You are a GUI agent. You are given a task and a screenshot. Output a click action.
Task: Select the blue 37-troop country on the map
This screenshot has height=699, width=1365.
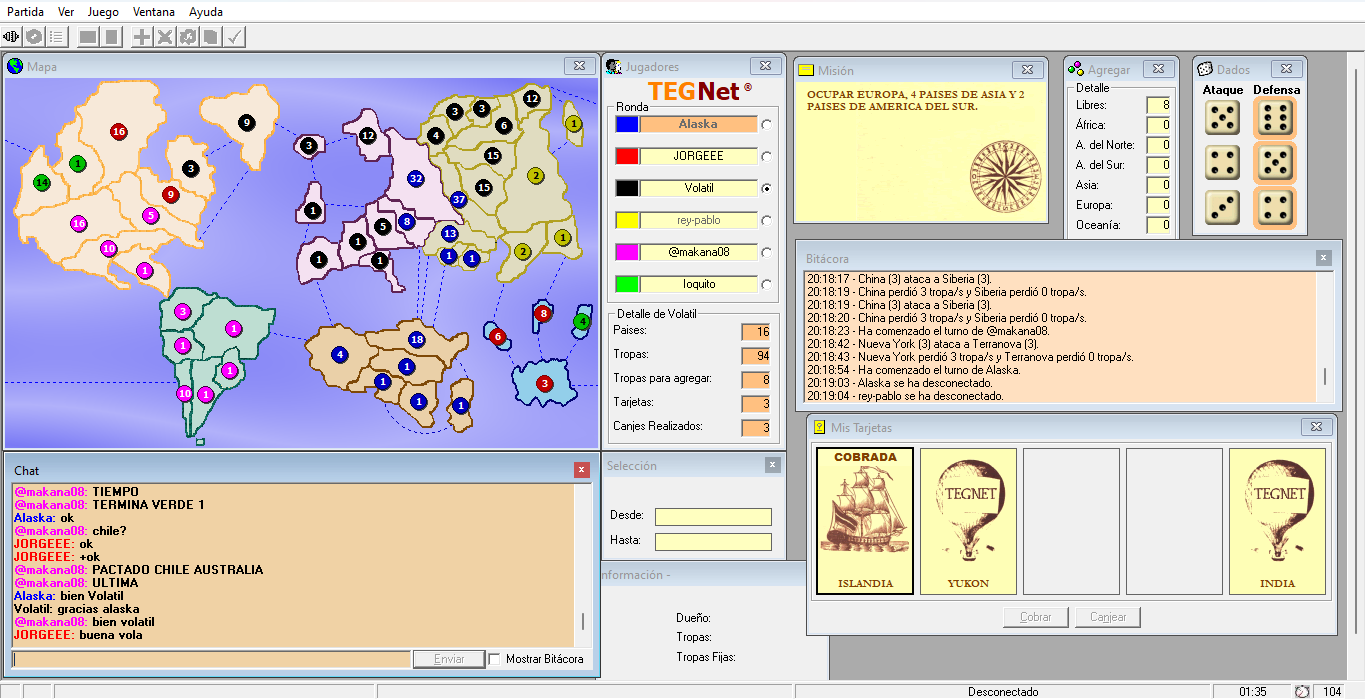coord(459,199)
